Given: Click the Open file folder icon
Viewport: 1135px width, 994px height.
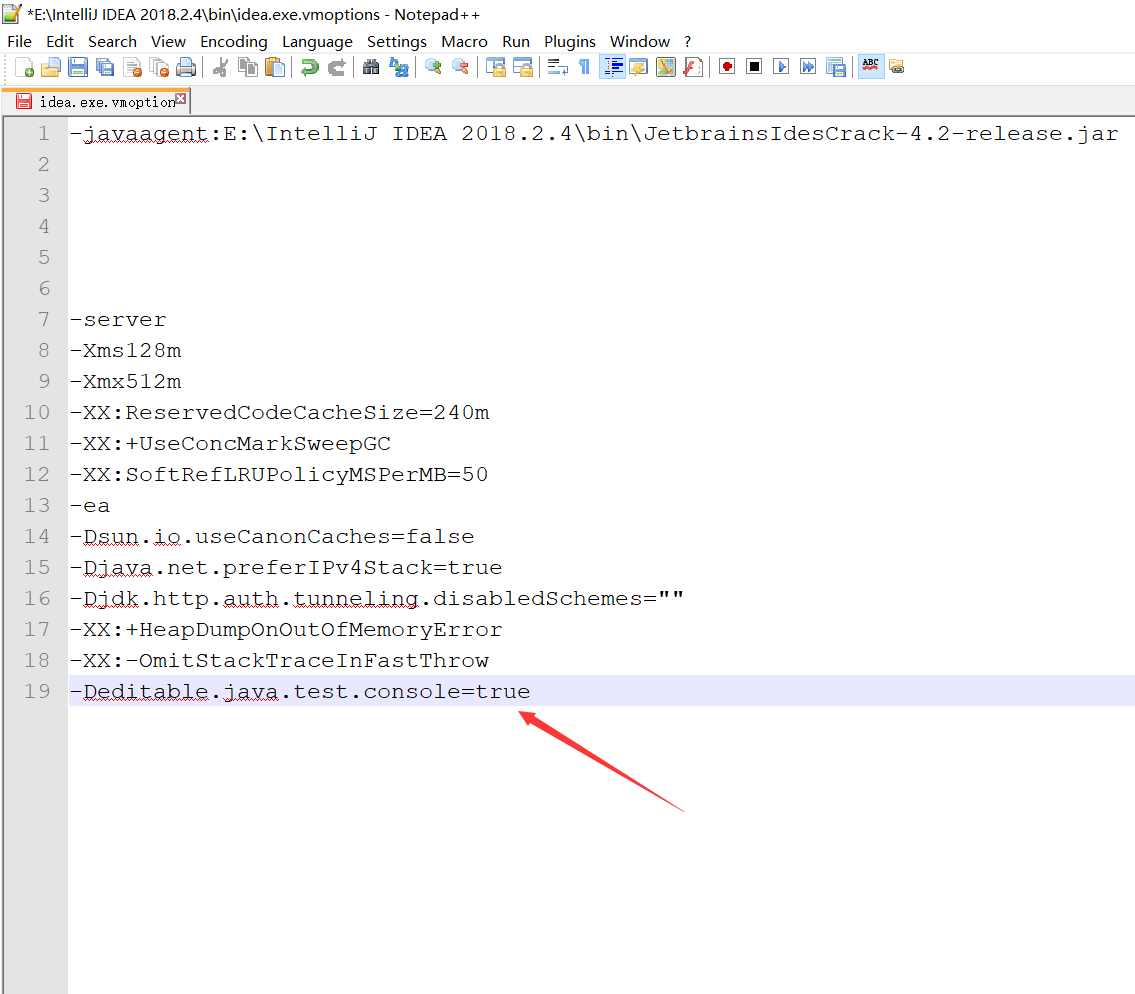Looking at the screenshot, I should coord(51,67).
